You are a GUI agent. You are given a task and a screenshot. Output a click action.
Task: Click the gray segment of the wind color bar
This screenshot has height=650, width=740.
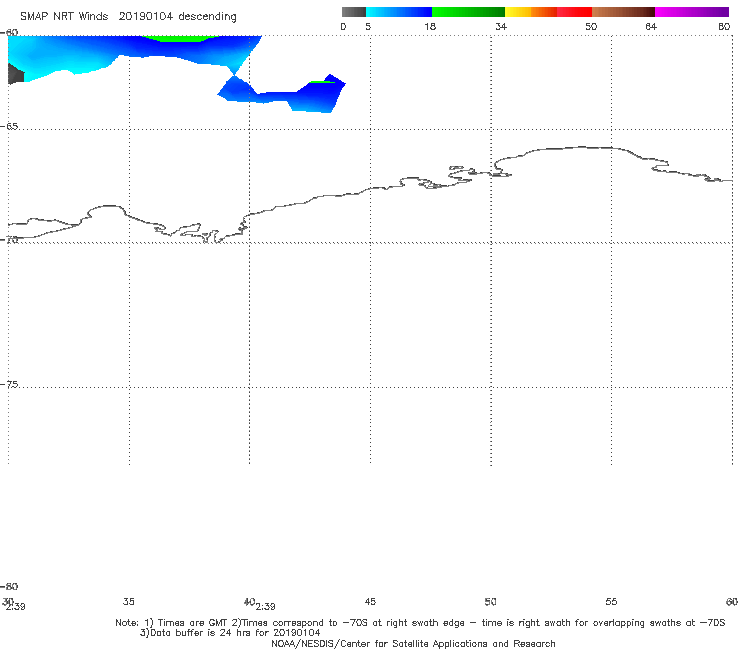tap(353, 12)
